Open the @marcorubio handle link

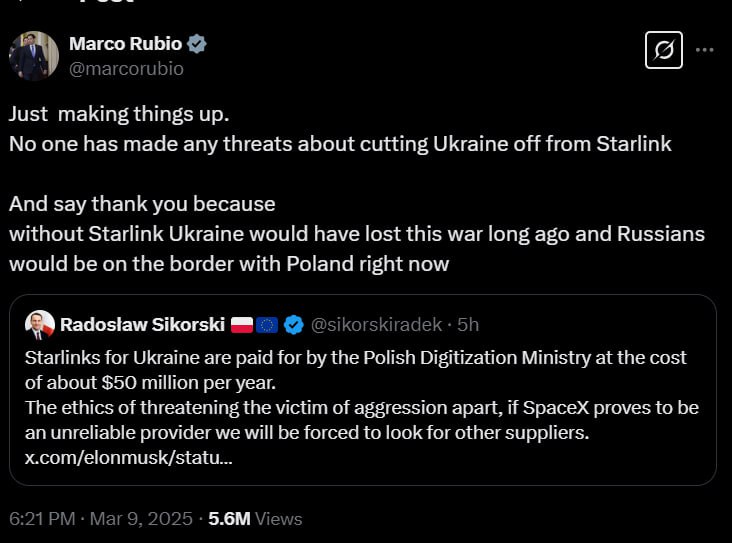[x=126, y=69]
